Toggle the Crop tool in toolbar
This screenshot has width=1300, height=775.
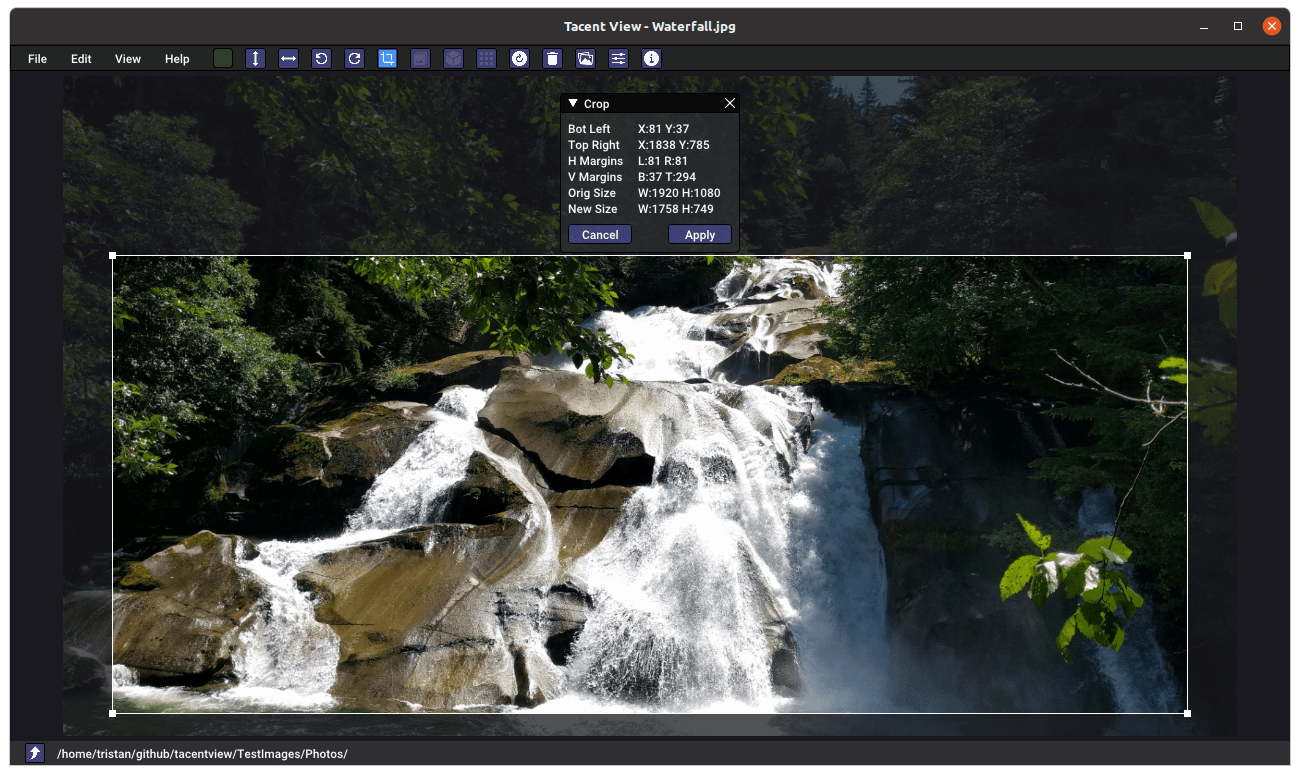click(x=387, y=59)
